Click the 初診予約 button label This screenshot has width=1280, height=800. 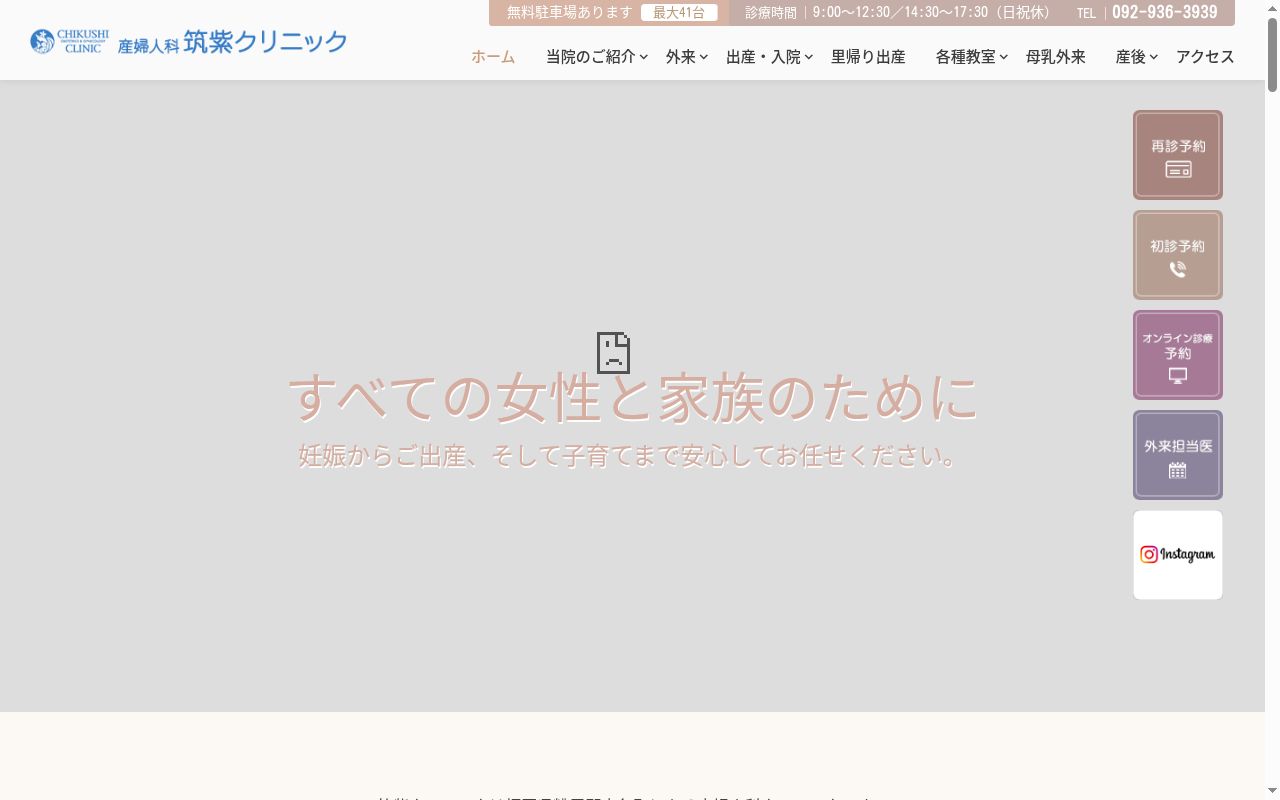1178,246
